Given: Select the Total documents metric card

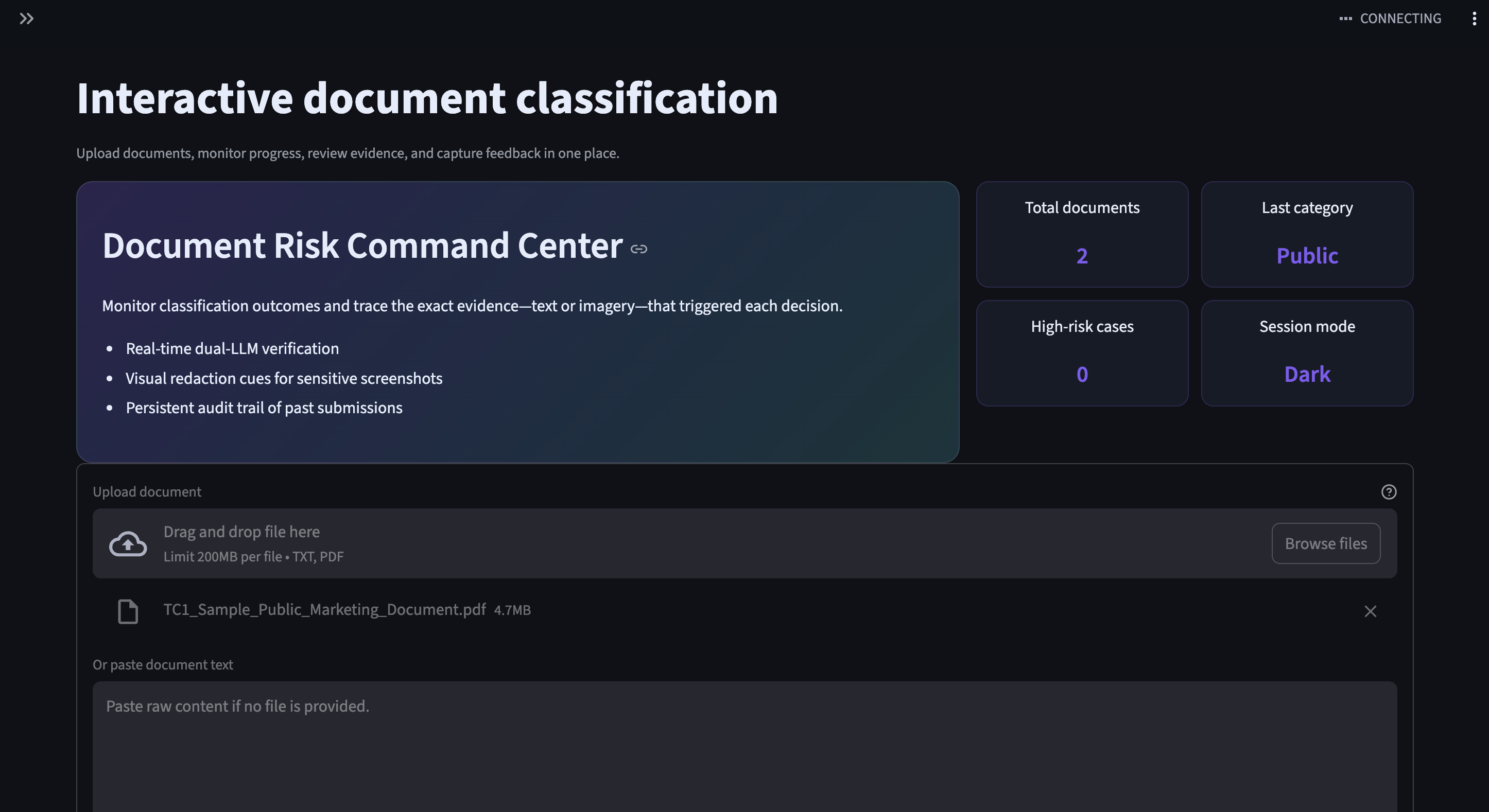Looking at the screenshot, I should pos(1082,234).
